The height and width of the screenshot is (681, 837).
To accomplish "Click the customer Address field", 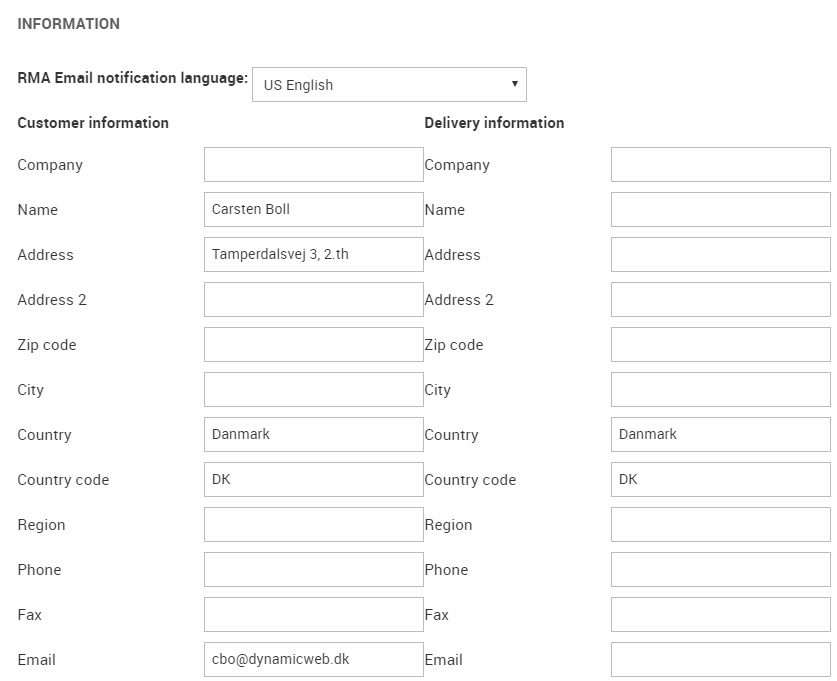I will coord(313,255).
